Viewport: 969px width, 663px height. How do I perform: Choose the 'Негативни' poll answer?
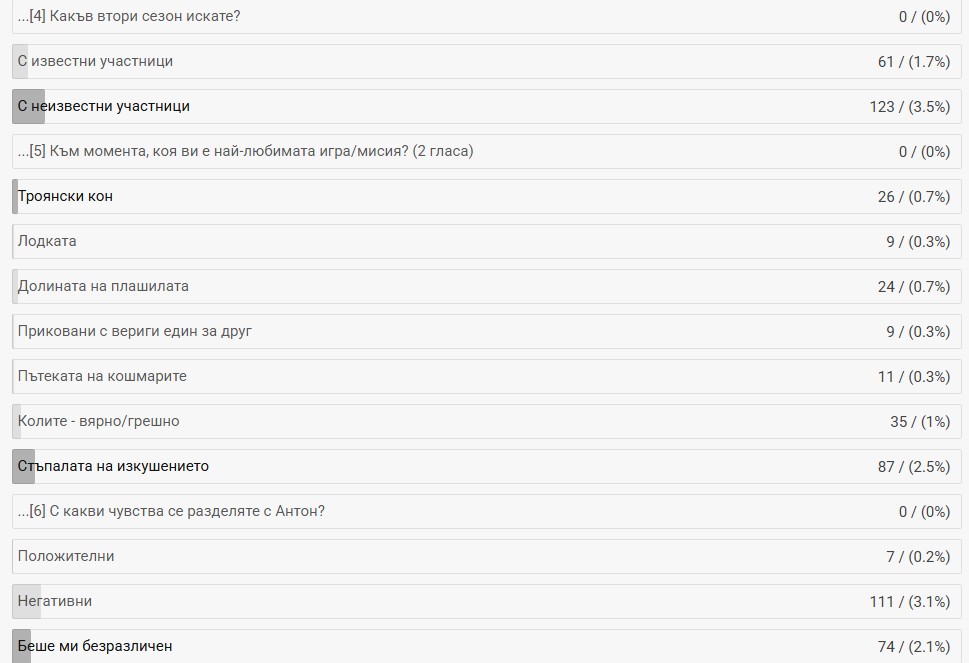click(55, 602)
